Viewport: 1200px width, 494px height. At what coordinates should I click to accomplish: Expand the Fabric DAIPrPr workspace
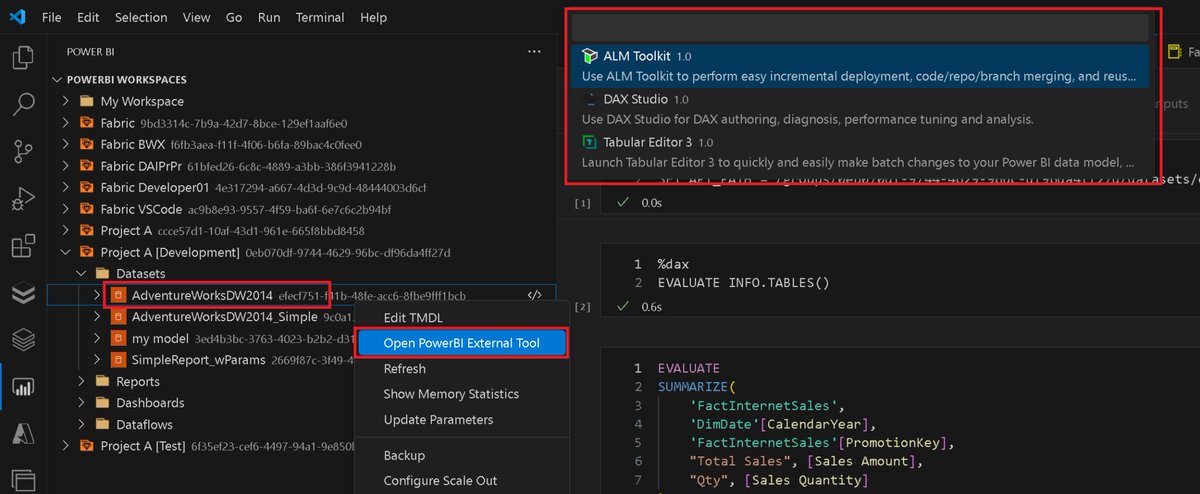pos(65,166)
